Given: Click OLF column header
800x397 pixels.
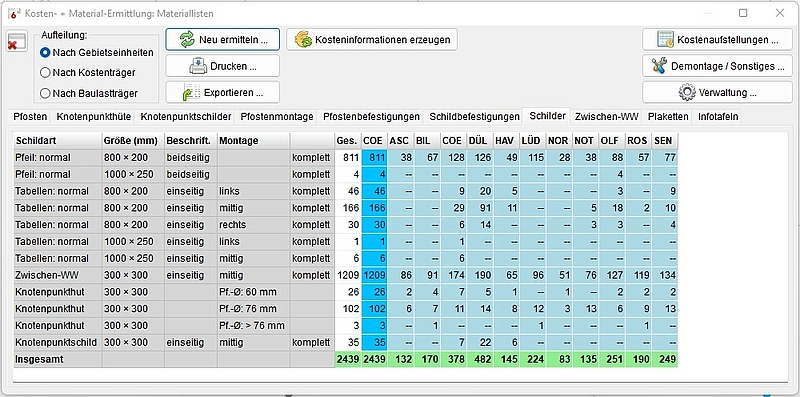Looking at the screenshot, I should pos(612,141).
